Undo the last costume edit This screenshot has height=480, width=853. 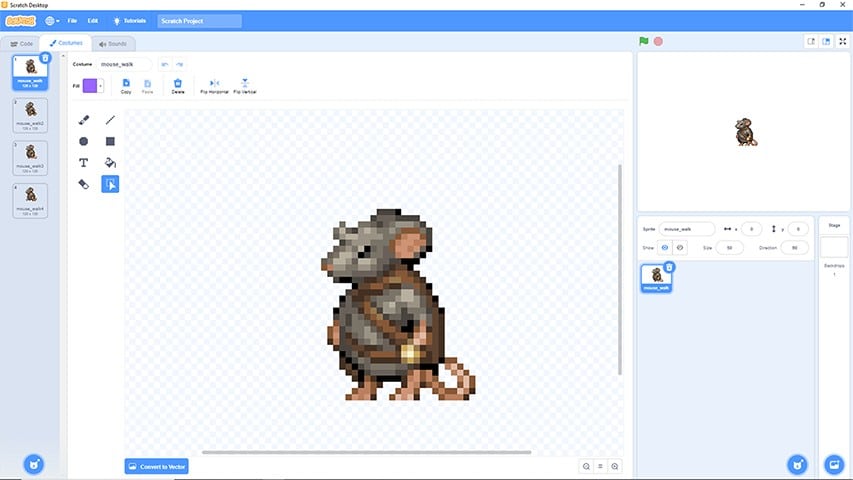(165, 64)
